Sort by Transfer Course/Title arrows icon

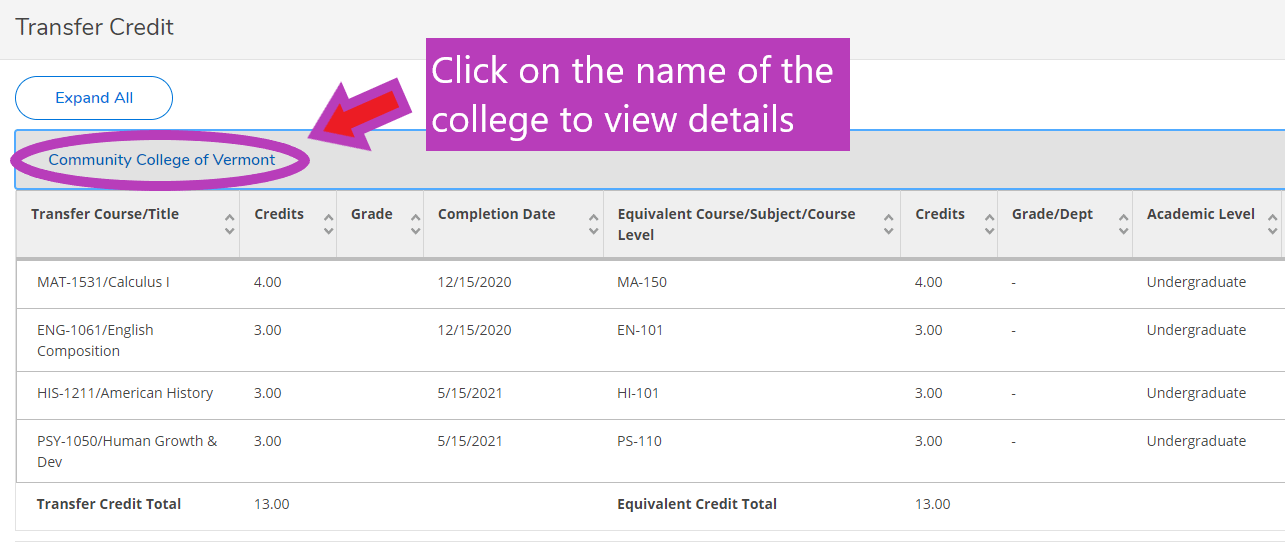229,224
